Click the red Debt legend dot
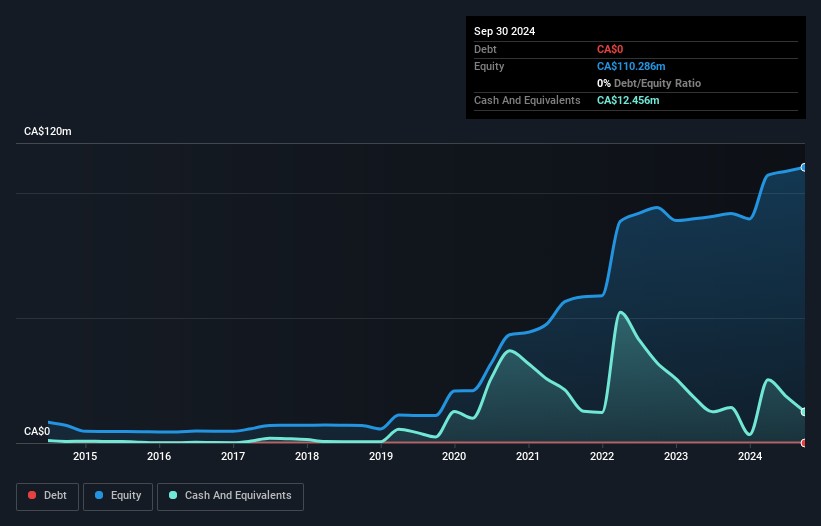The height and width of the screenshot is (526, 821). pyautogui.click(x=32, y=496)
